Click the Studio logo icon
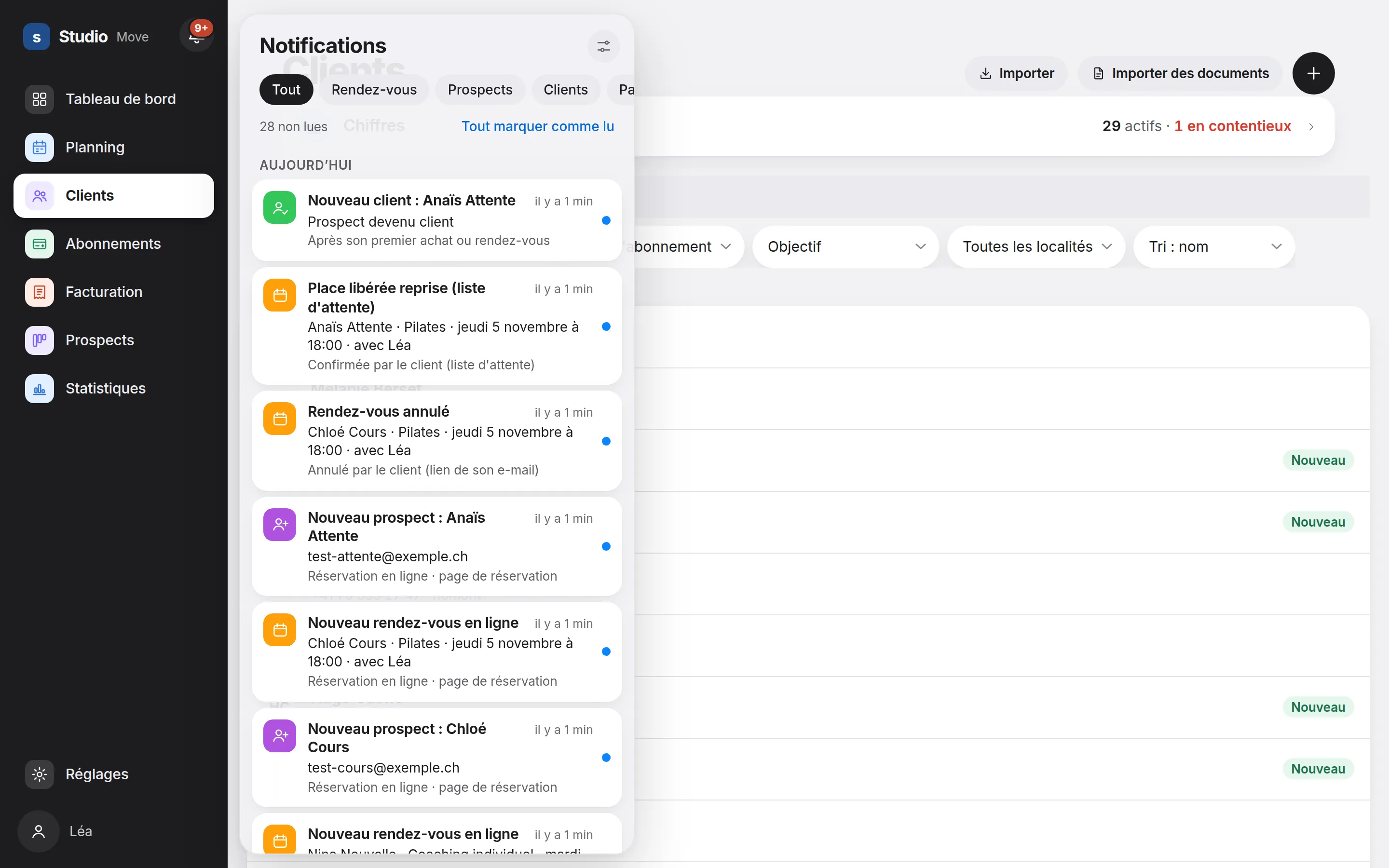Viewport: 1389px width, 868px height. click(x=37, y=37)
